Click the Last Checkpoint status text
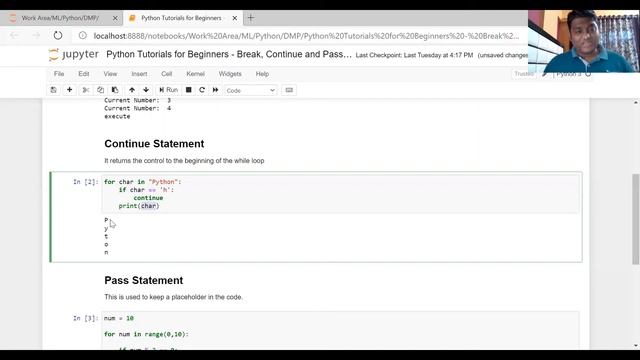Image resolution: width=640 pixels, height=360 pixels. [x=414, y=55]
